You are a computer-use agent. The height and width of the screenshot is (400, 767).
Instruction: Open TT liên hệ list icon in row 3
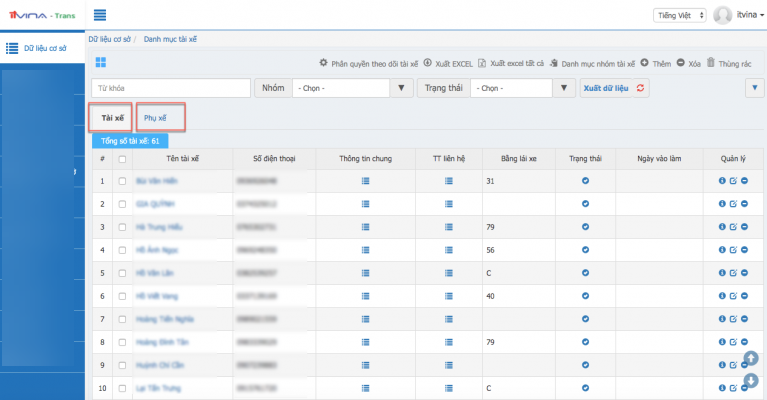tap(449, 227)
